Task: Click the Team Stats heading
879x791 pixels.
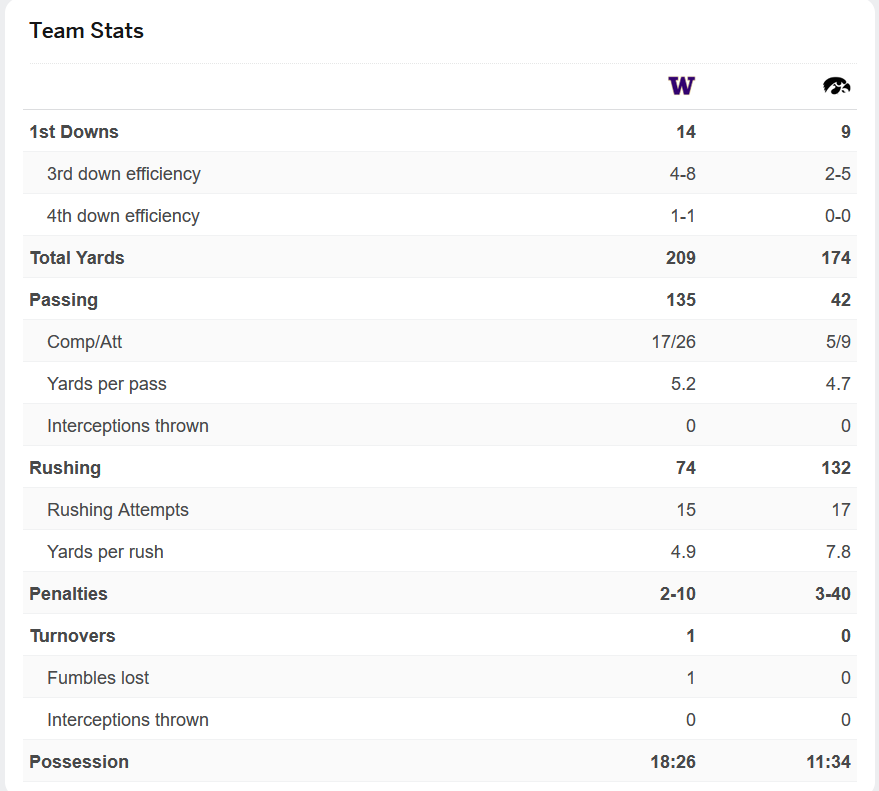Action: (x=86, y=31)
